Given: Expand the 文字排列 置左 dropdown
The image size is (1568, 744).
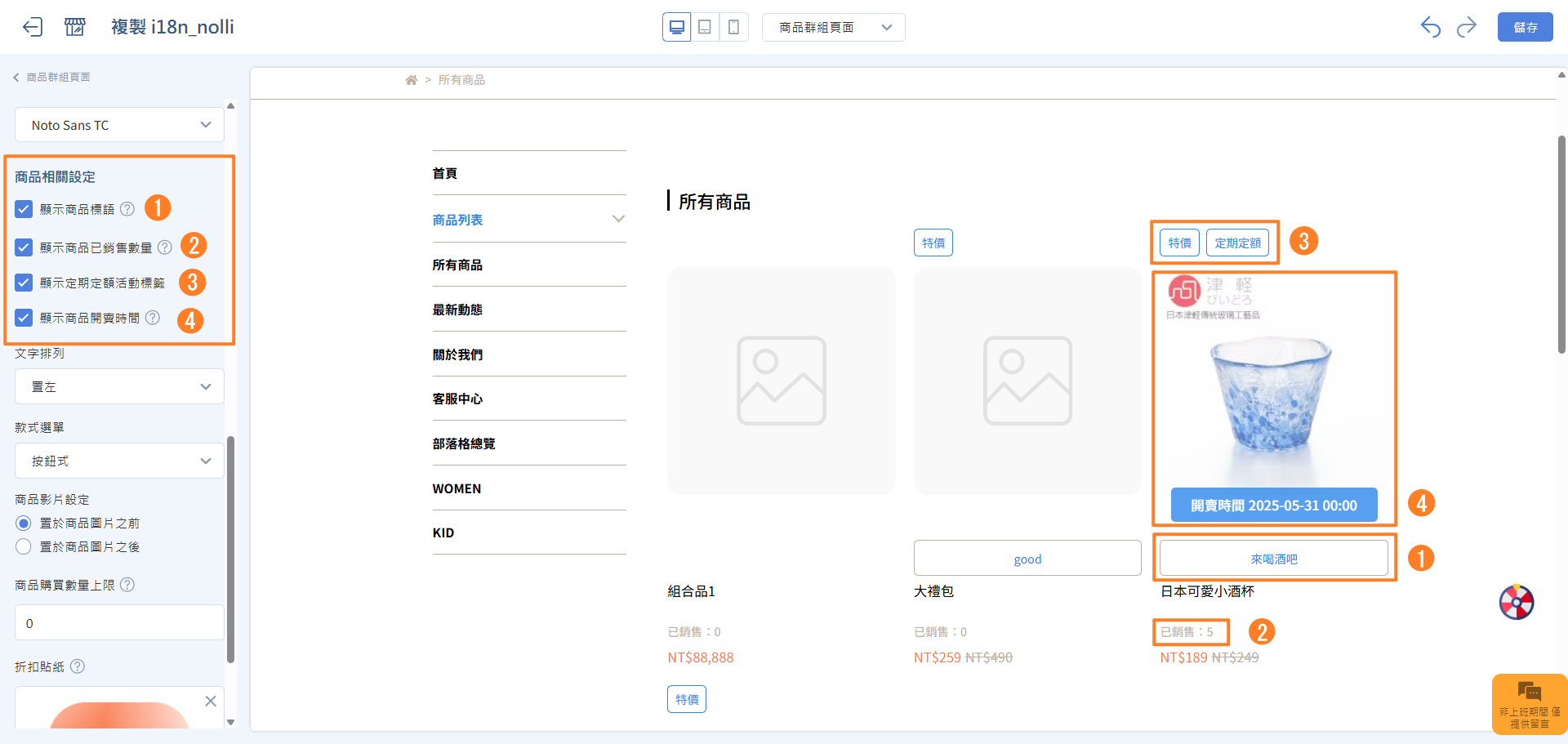Looking at the screenshot, I should (119, 386).
